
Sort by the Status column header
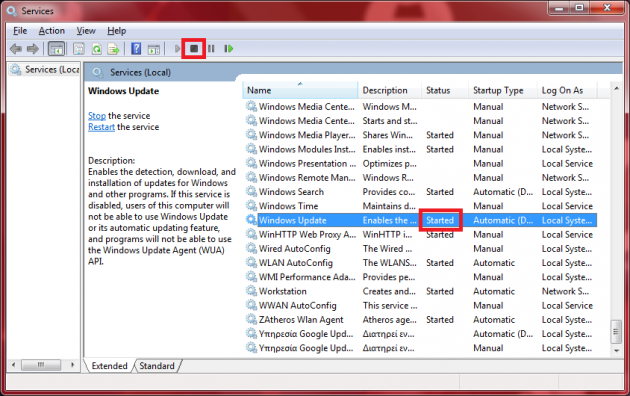445,90
